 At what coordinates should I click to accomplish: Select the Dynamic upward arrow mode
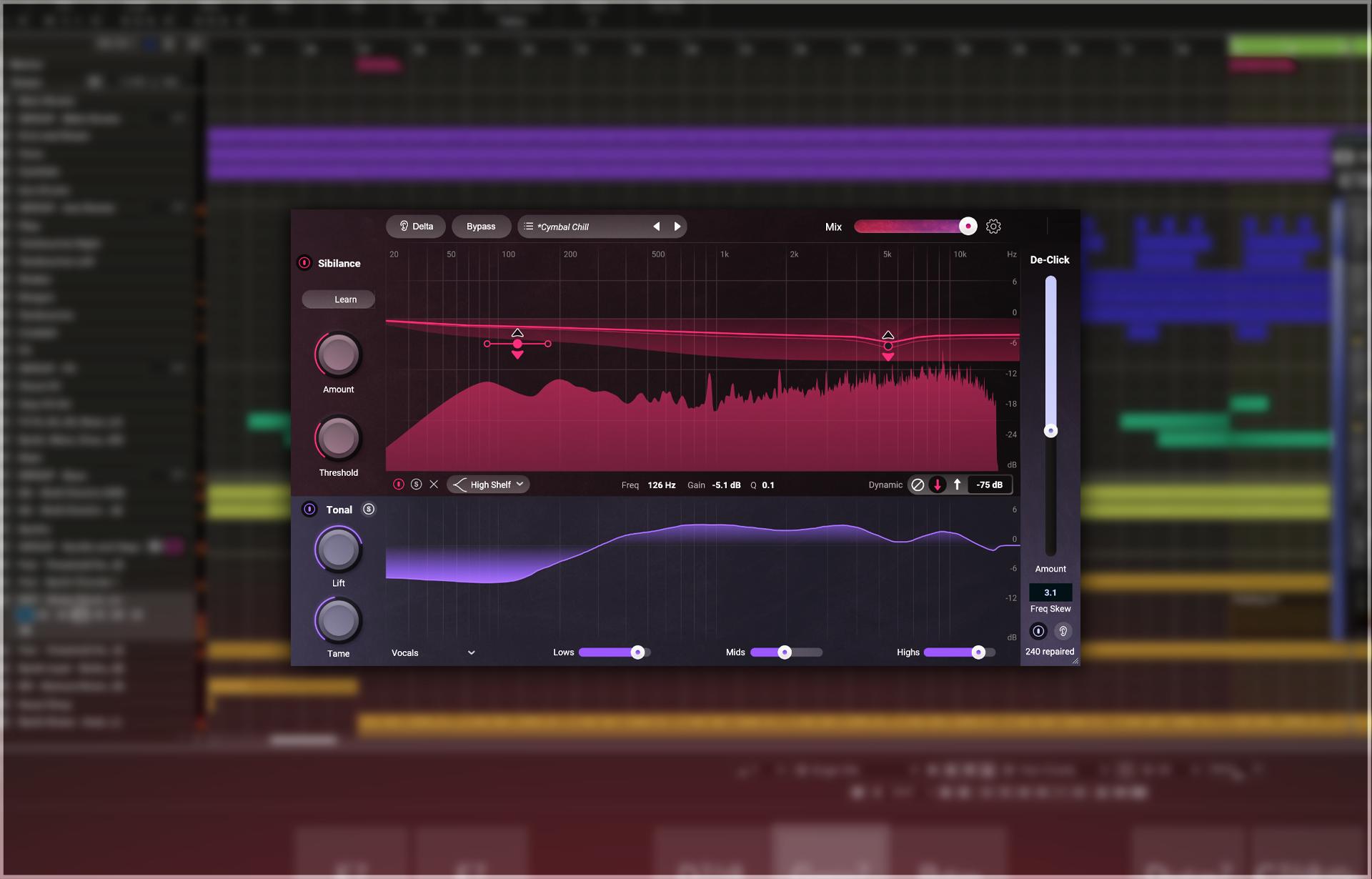point(957,485)
